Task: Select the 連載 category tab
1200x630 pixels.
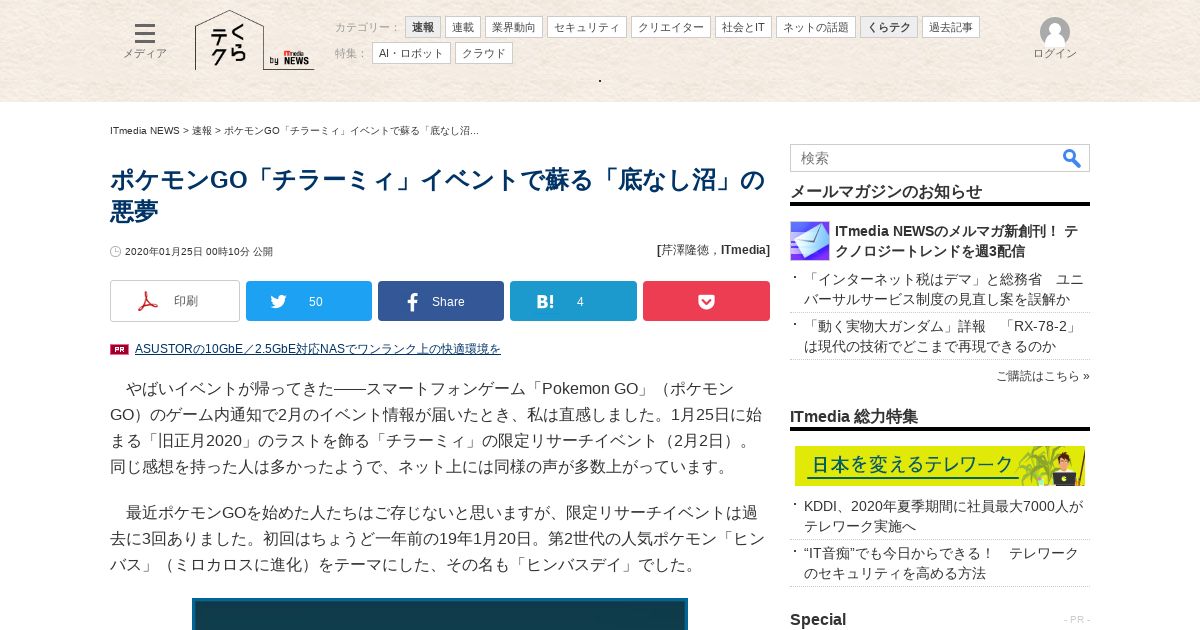Action: coord(463,27)
